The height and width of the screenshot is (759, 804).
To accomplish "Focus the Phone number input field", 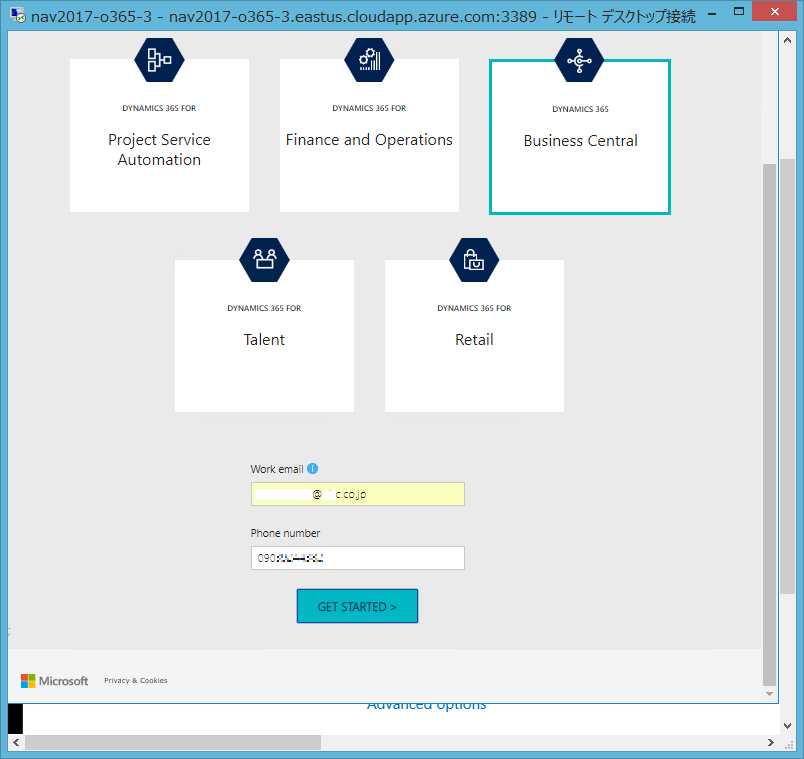I will pyautogui.click(x=358, y=558).
